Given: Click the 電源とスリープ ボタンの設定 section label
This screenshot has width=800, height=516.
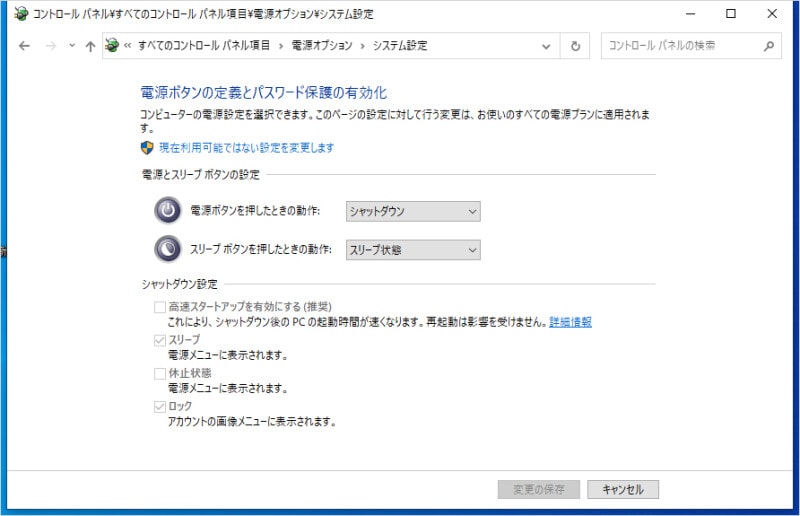Looking at the screenshot, I should [201, 175].
